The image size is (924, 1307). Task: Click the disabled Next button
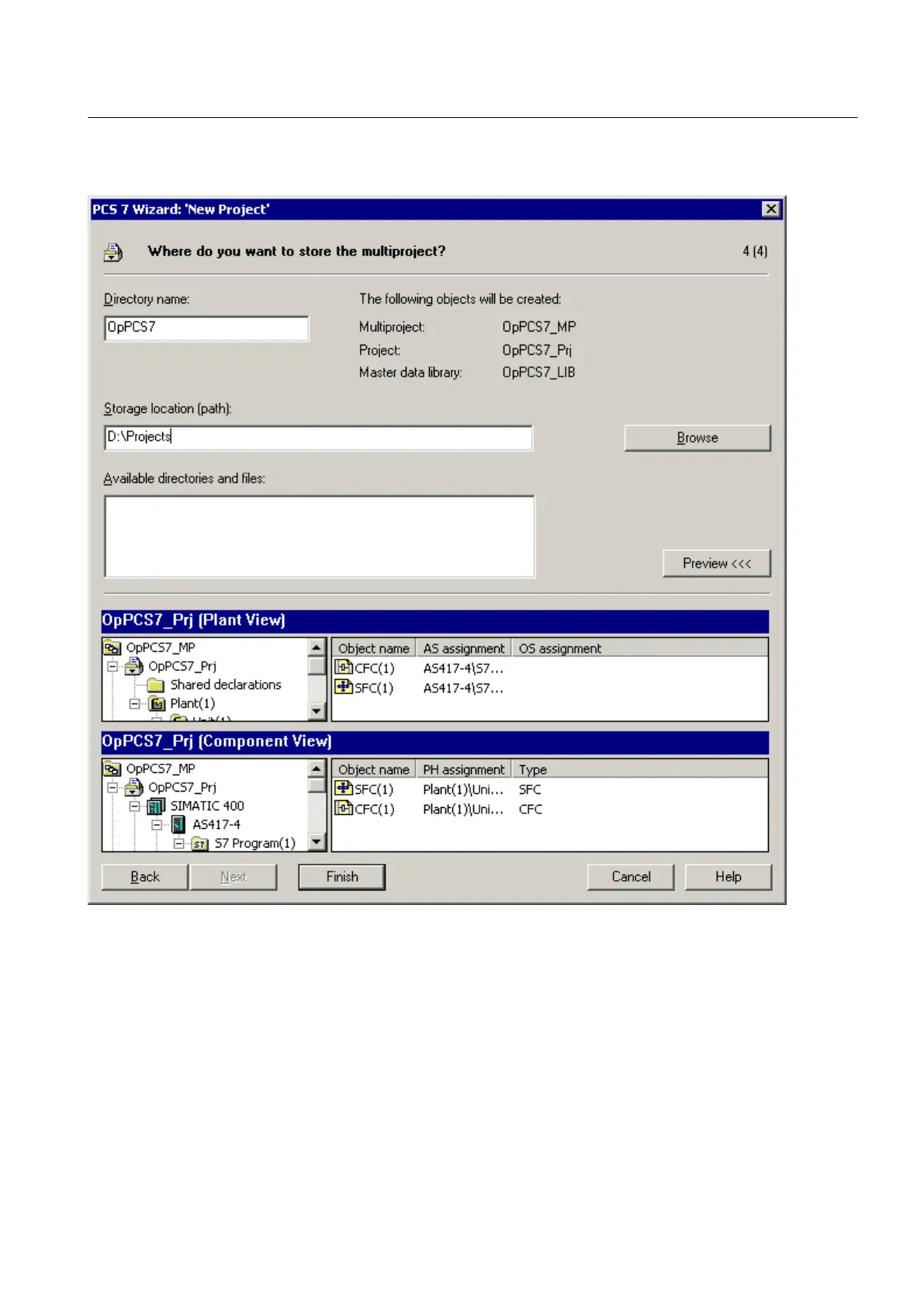pyautogui.click(x=234, y=877)
